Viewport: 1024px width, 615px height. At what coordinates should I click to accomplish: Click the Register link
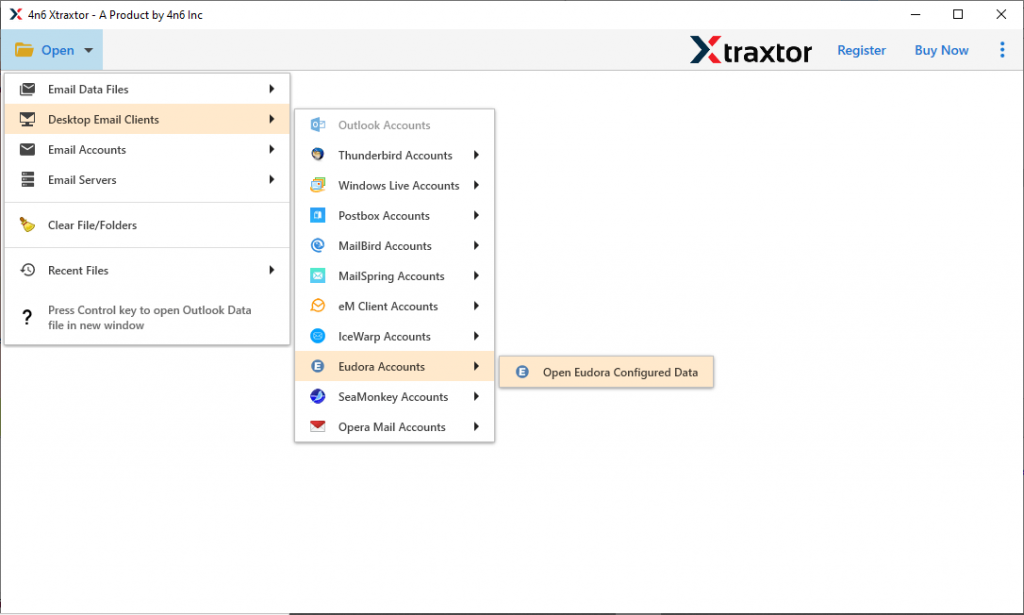pyautogui.click(x=861, y=49)
